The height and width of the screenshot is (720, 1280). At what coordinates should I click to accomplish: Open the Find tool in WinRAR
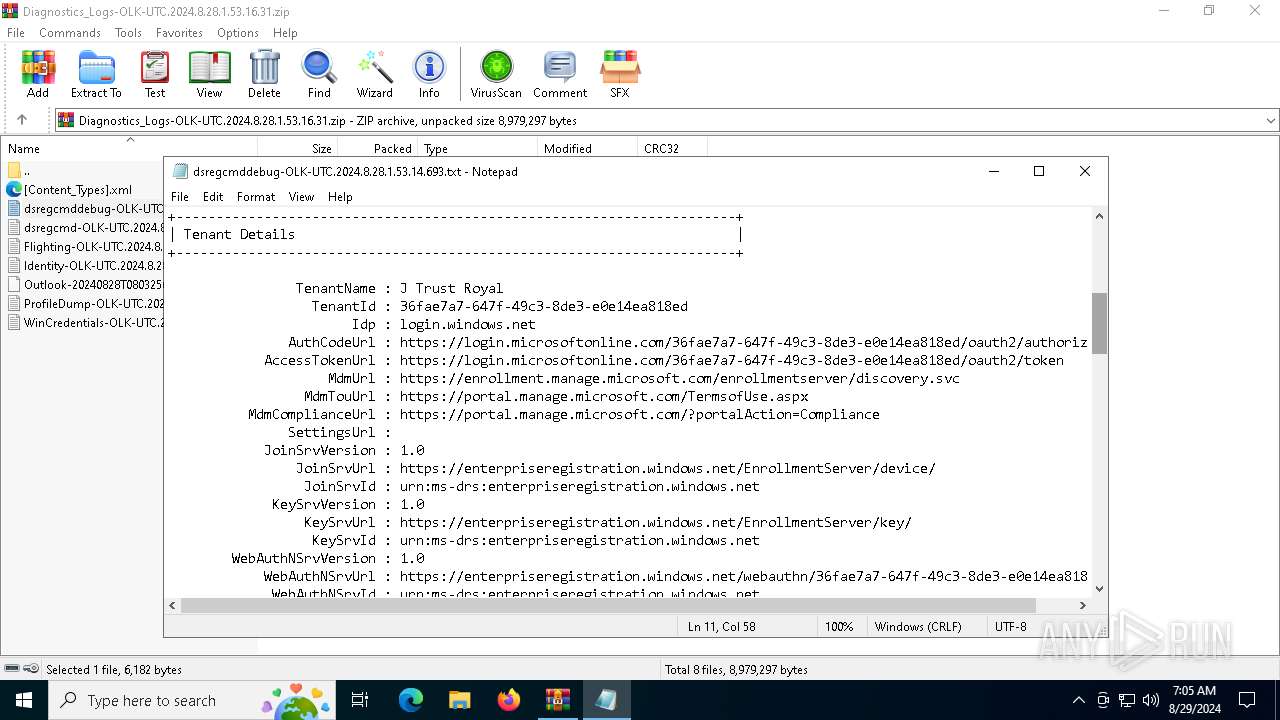pyautogui.click(x=319, y=75)
